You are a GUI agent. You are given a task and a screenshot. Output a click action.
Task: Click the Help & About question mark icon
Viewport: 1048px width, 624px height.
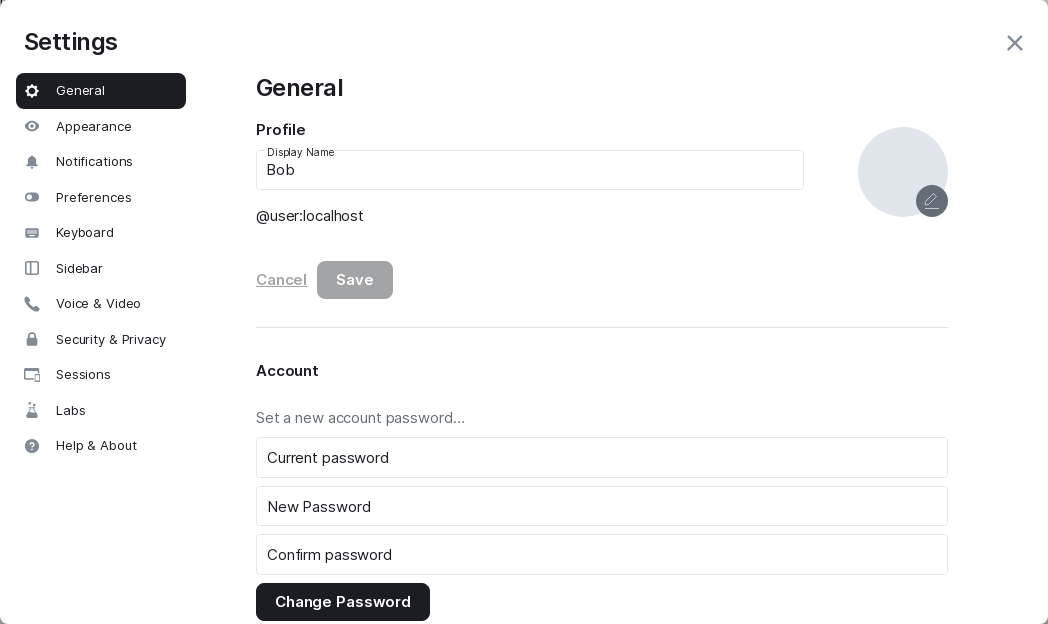[x=32, y=446]
